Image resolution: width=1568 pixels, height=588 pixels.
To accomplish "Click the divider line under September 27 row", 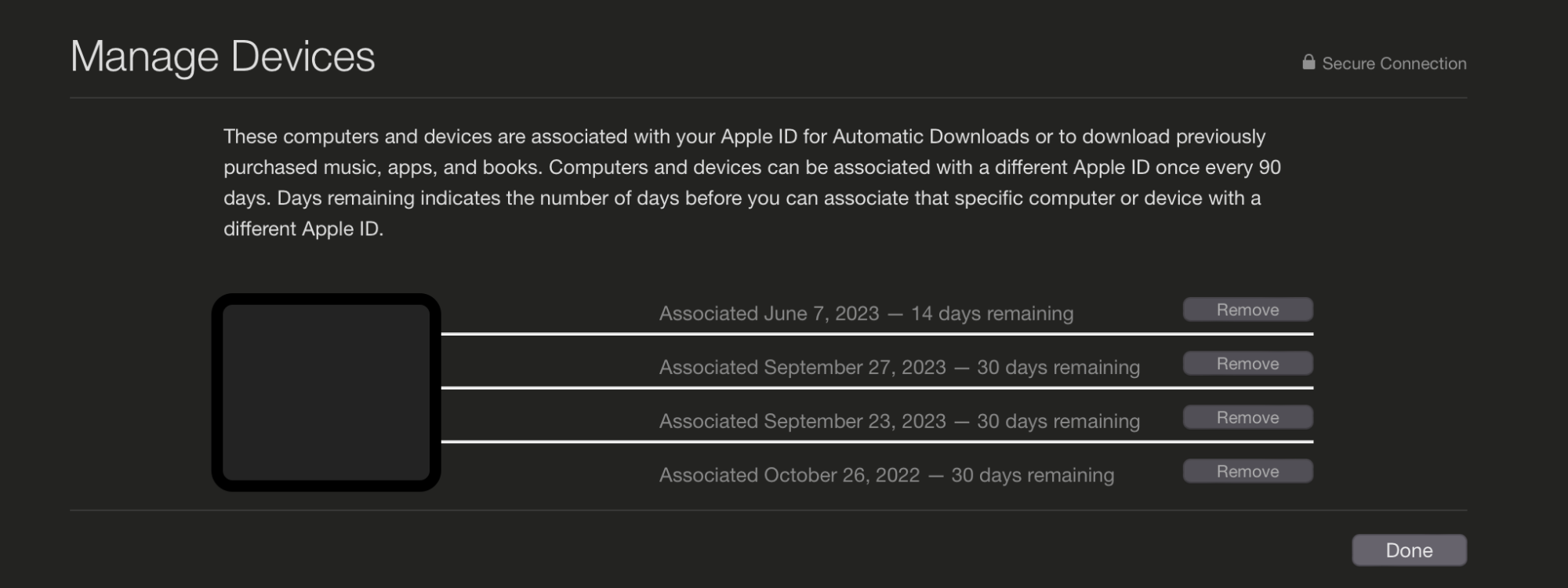I will point(877,387).
